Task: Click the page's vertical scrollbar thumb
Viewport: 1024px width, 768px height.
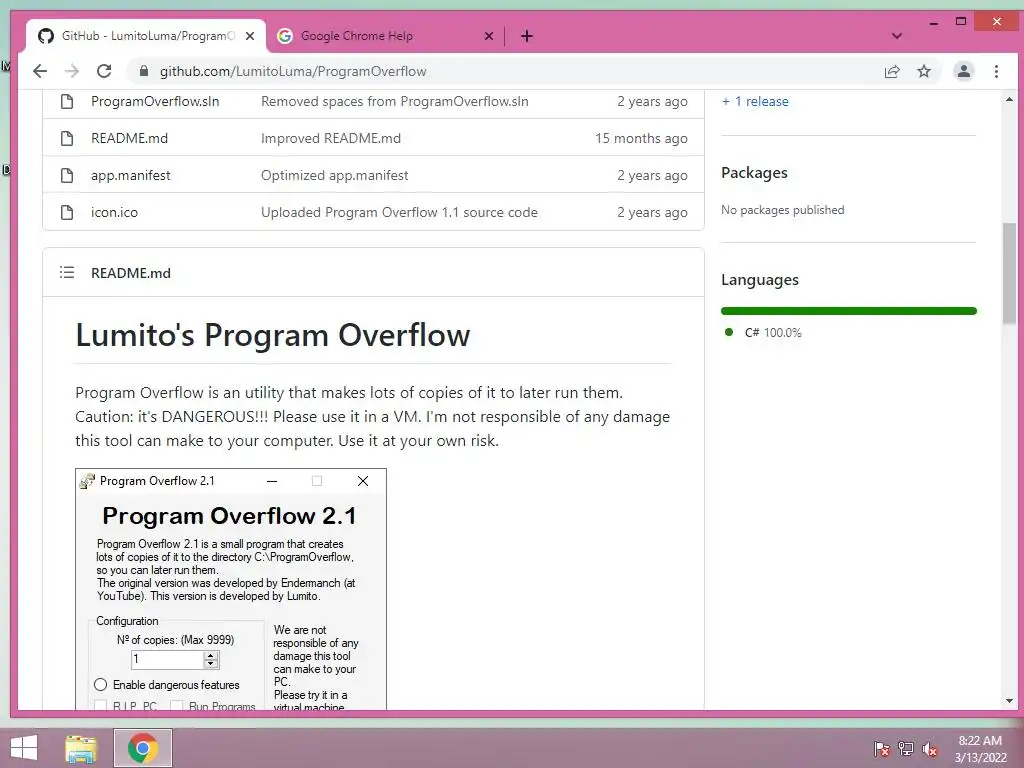Action: click(1010, 273)
